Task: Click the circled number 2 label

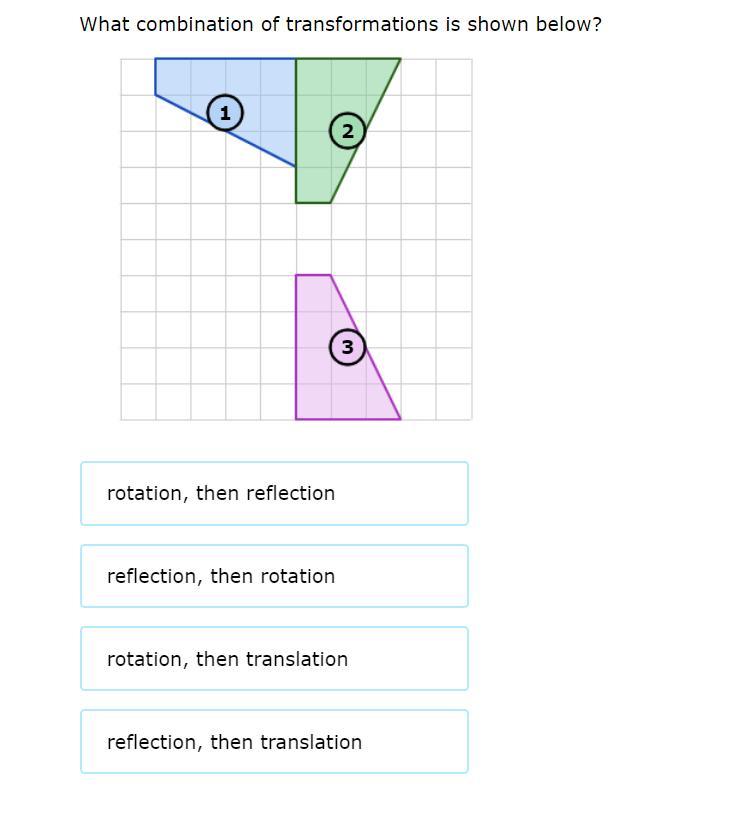Action: coord(347,131)
